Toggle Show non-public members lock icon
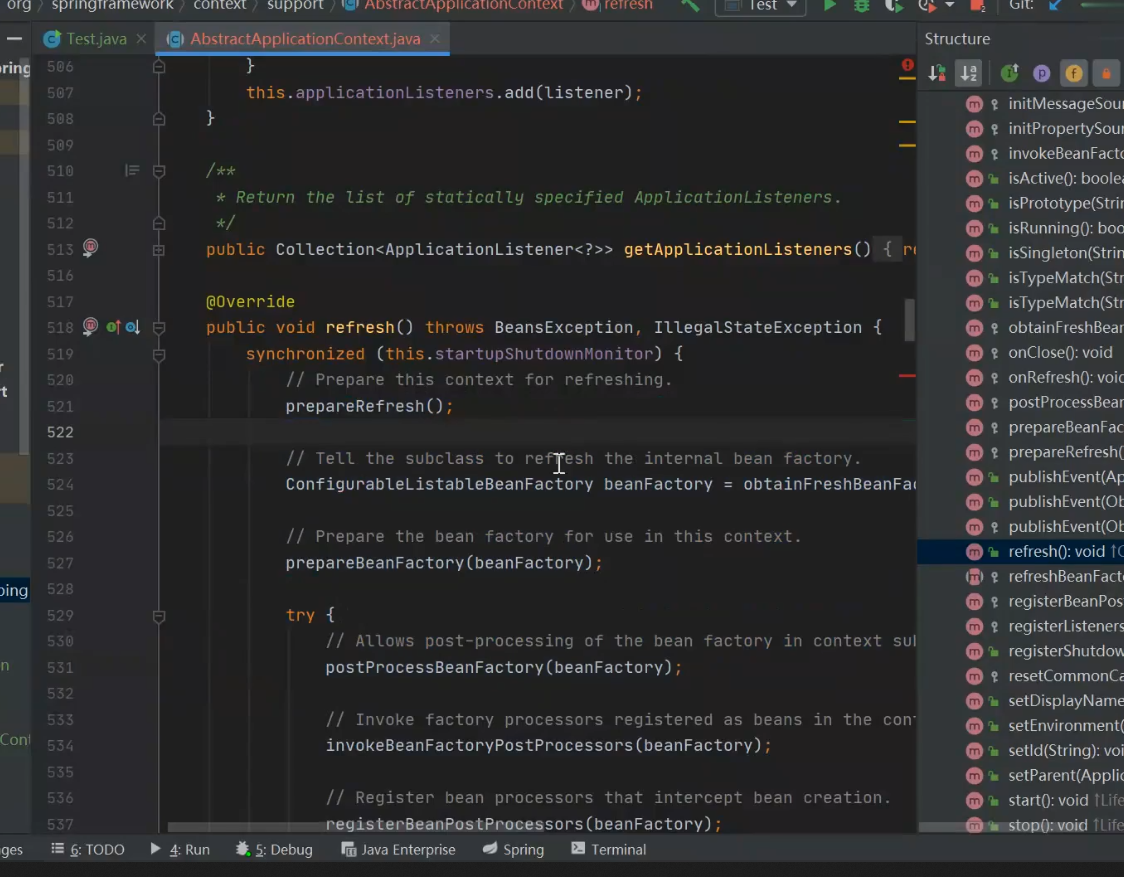 pos(1106,73)
